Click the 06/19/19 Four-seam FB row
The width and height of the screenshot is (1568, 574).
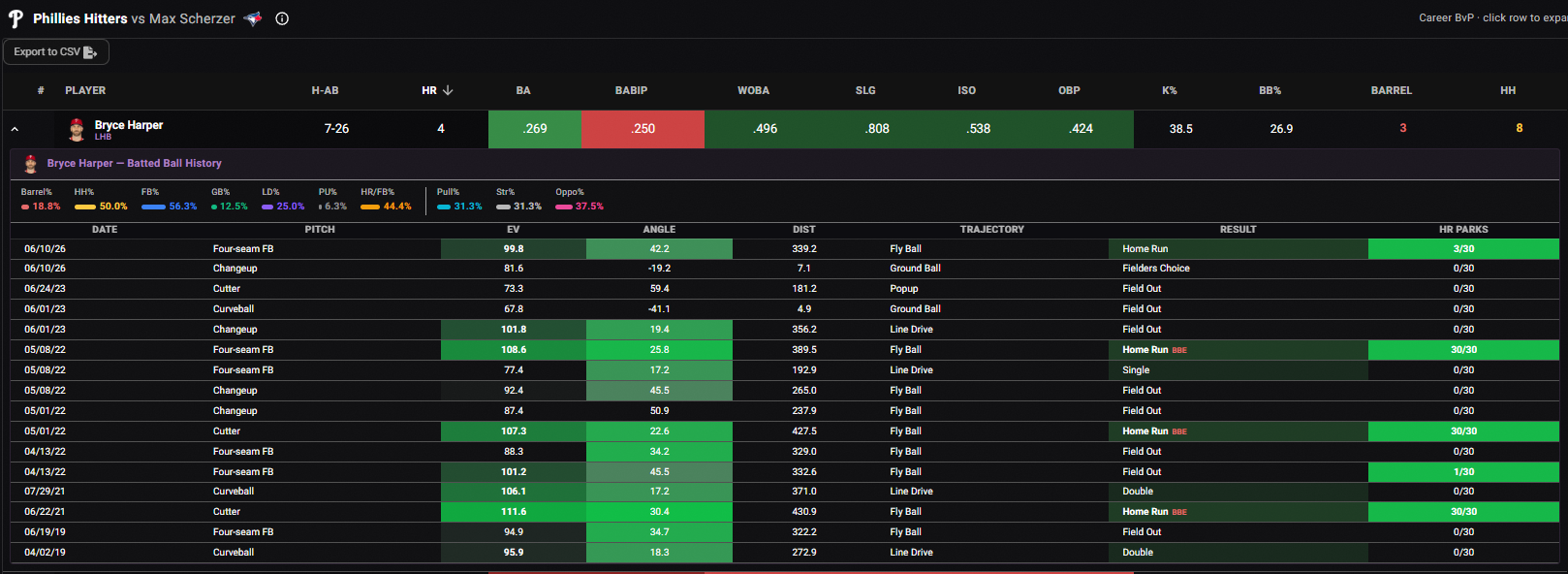tap(785, 532)
